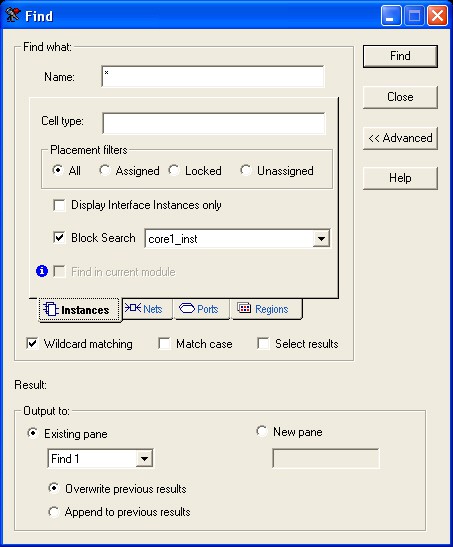
Task: Open the Regions tab
Action: pos(266,309)
